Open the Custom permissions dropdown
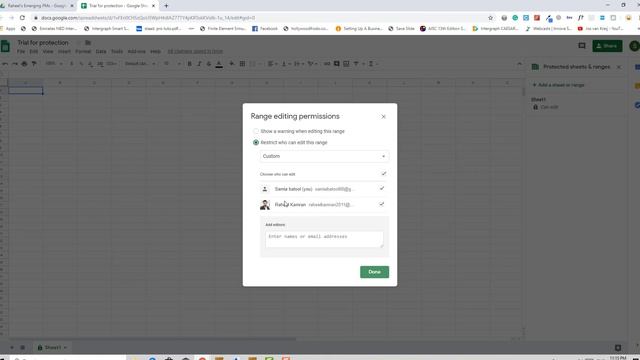The height and width of the screenshot is (360, 640). (324, 156)
